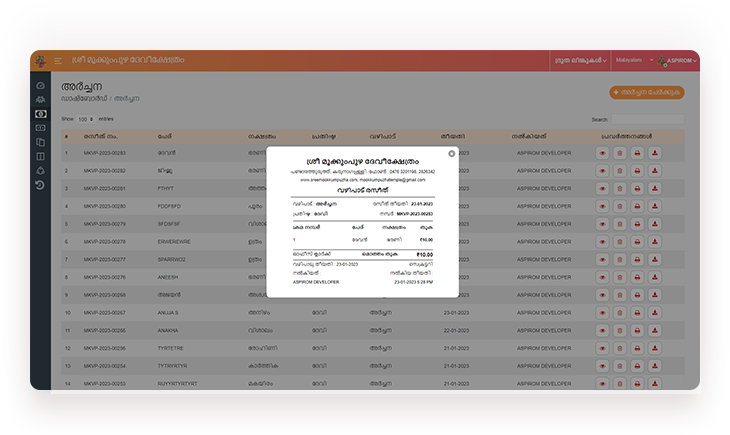Sort by the # column header
Screen dimensions: 730x435
tap(67, 136)
